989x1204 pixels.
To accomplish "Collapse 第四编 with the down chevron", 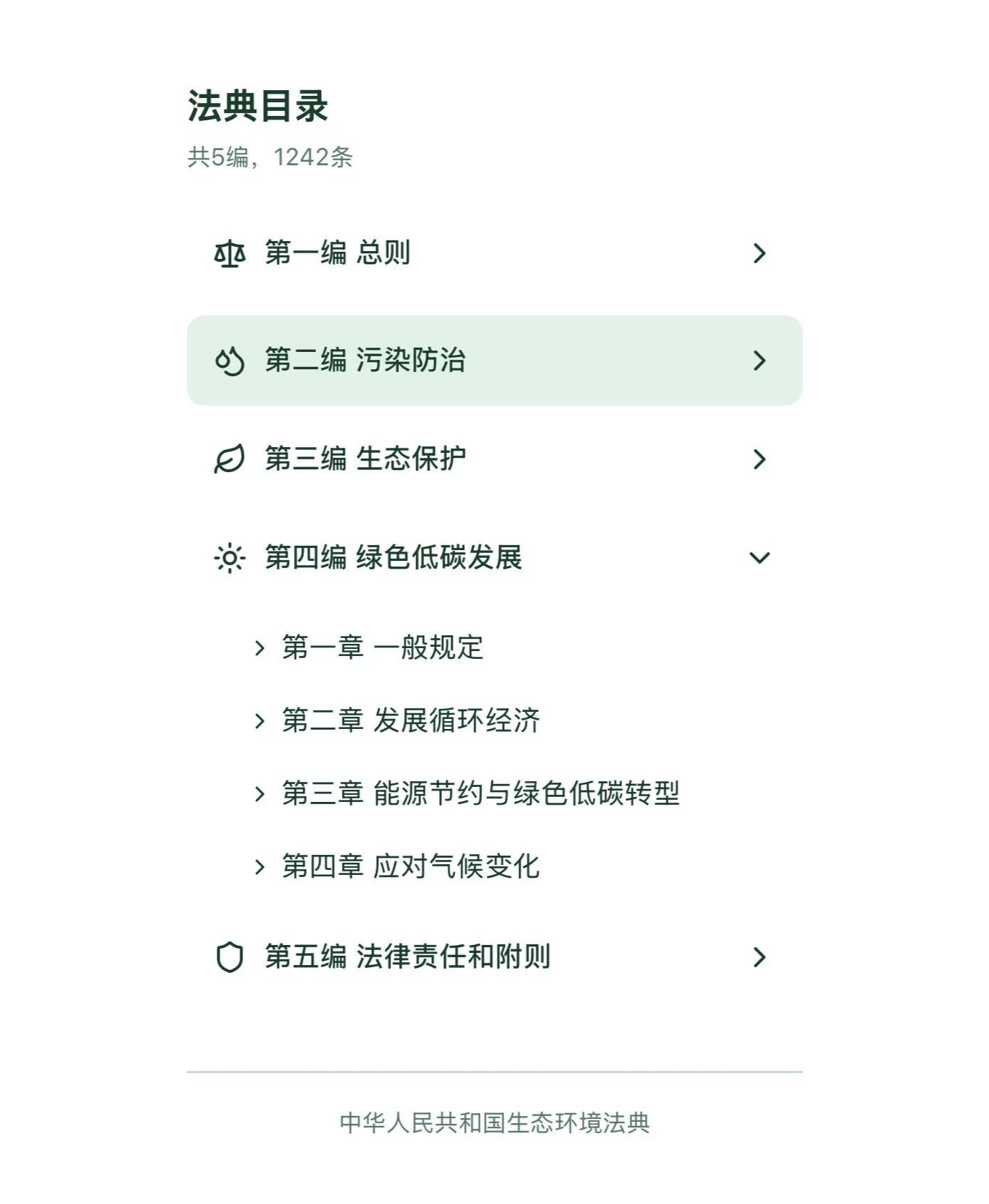I will click(759, 558).
